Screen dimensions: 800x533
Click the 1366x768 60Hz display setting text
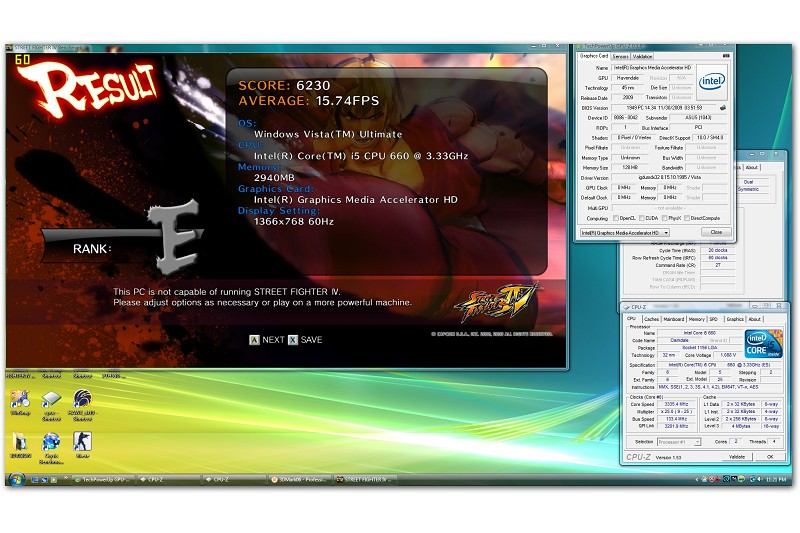click(294, 222)
